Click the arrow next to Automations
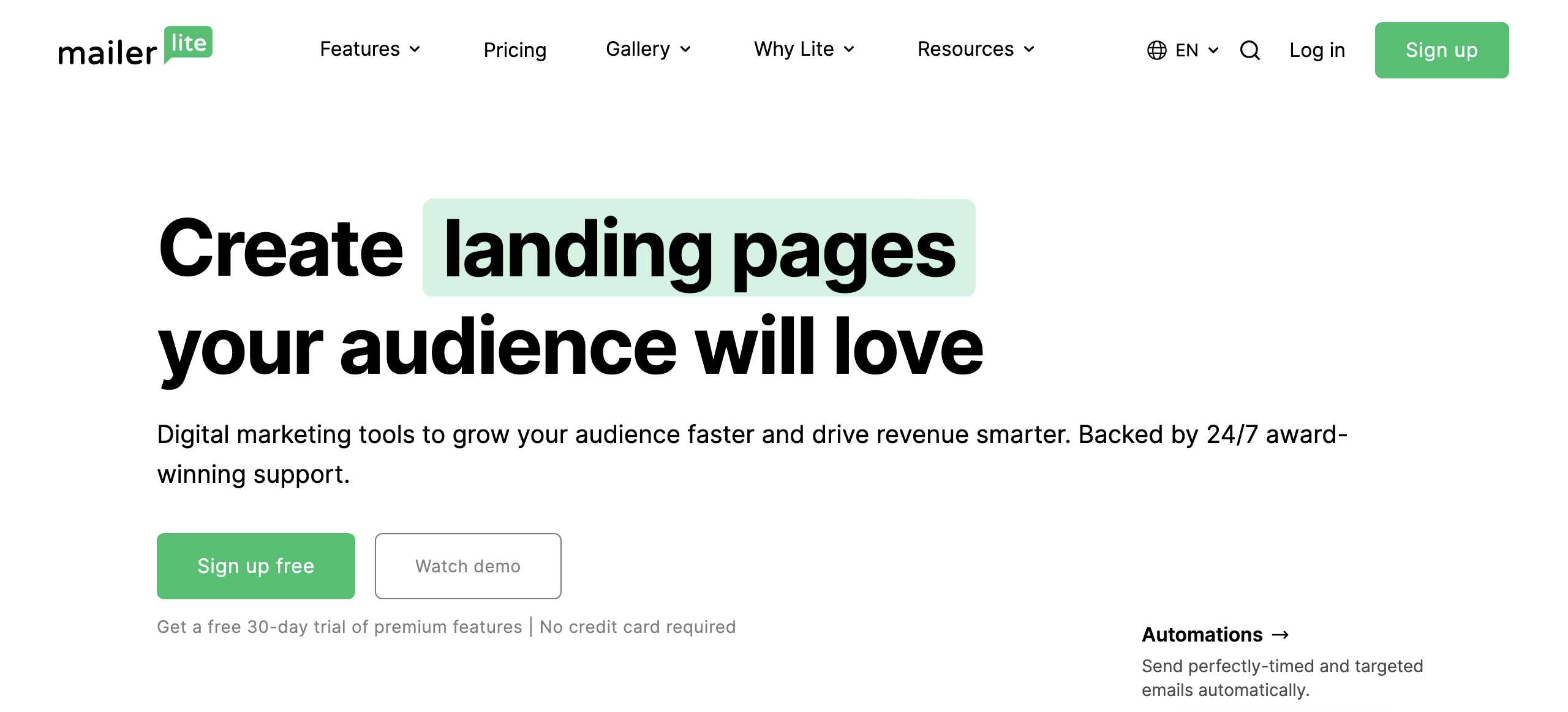 tap(1281, 635)
